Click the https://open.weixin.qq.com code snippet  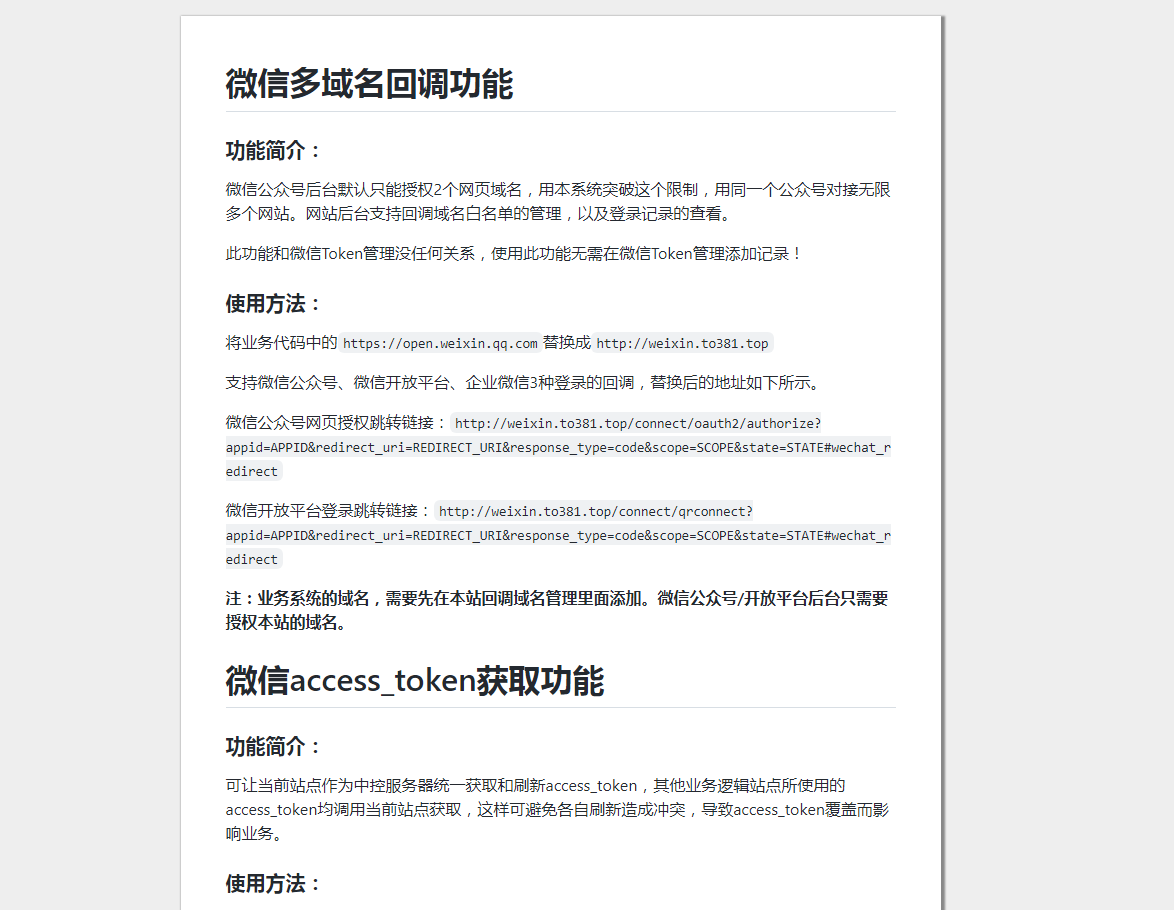pyautogui.click(x=440, y=344)
